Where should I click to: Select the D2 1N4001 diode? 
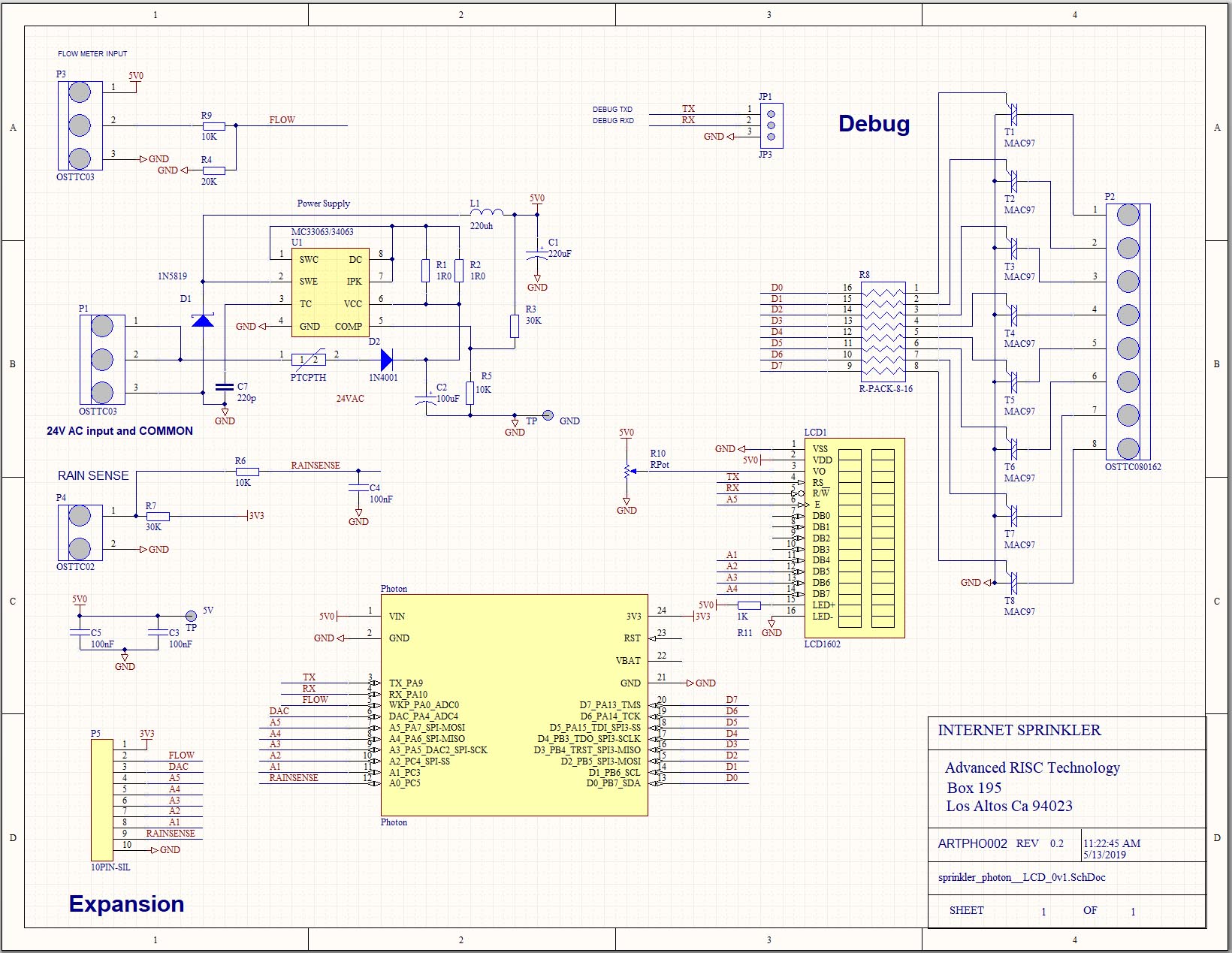(386, 360)
